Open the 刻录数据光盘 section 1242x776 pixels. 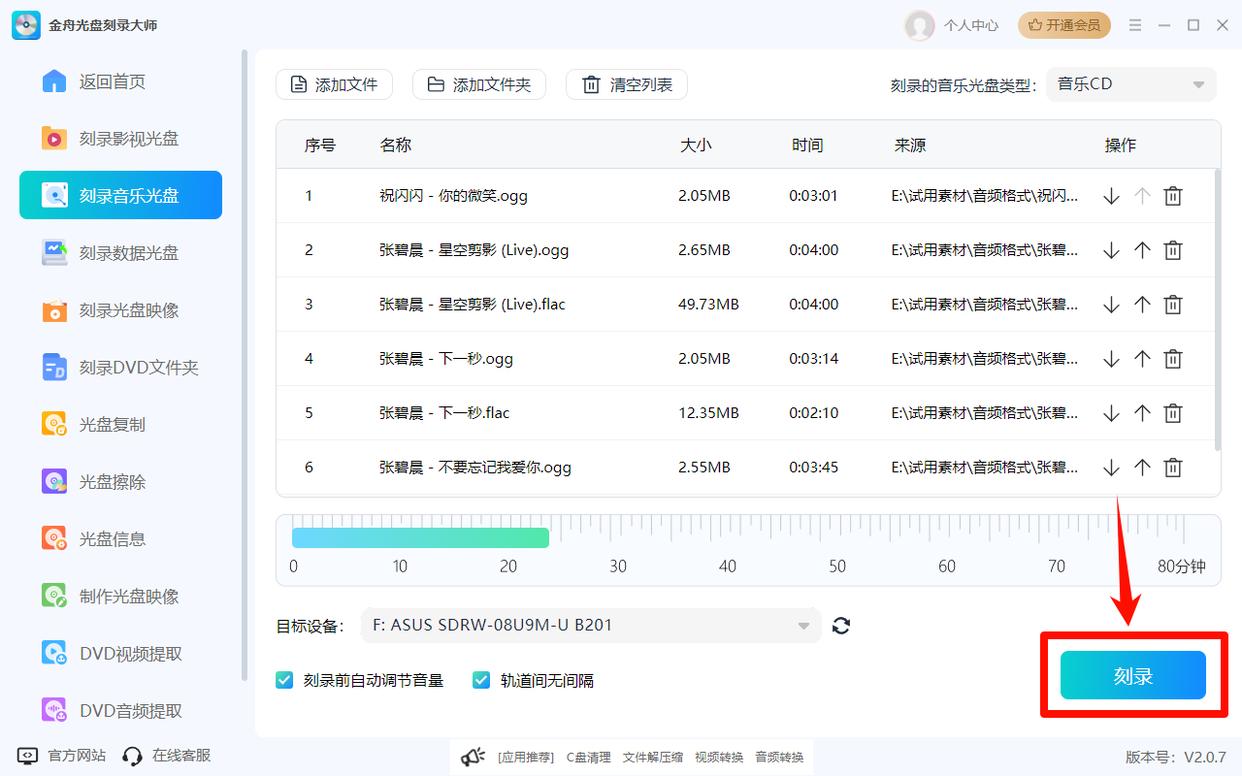120,253
